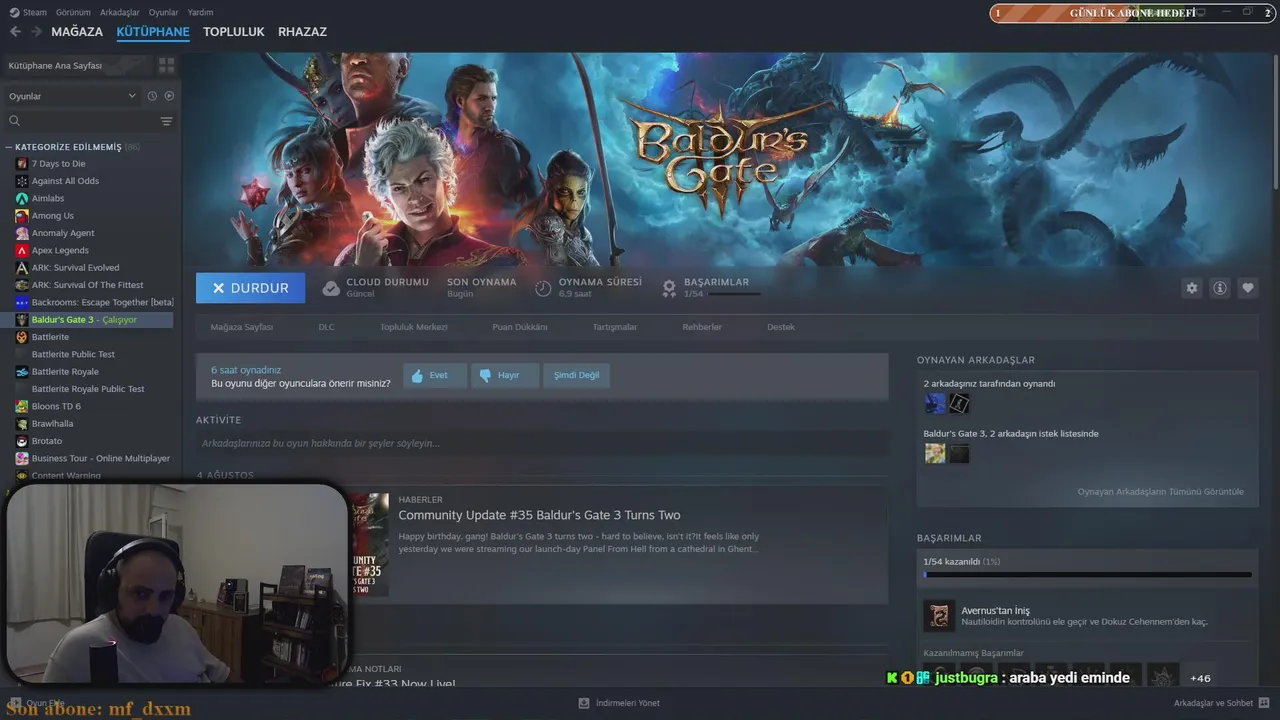This screenshot has height=720, width=1280.
Task: Open advanced filter options icon
Action: (x=166, y=121)
